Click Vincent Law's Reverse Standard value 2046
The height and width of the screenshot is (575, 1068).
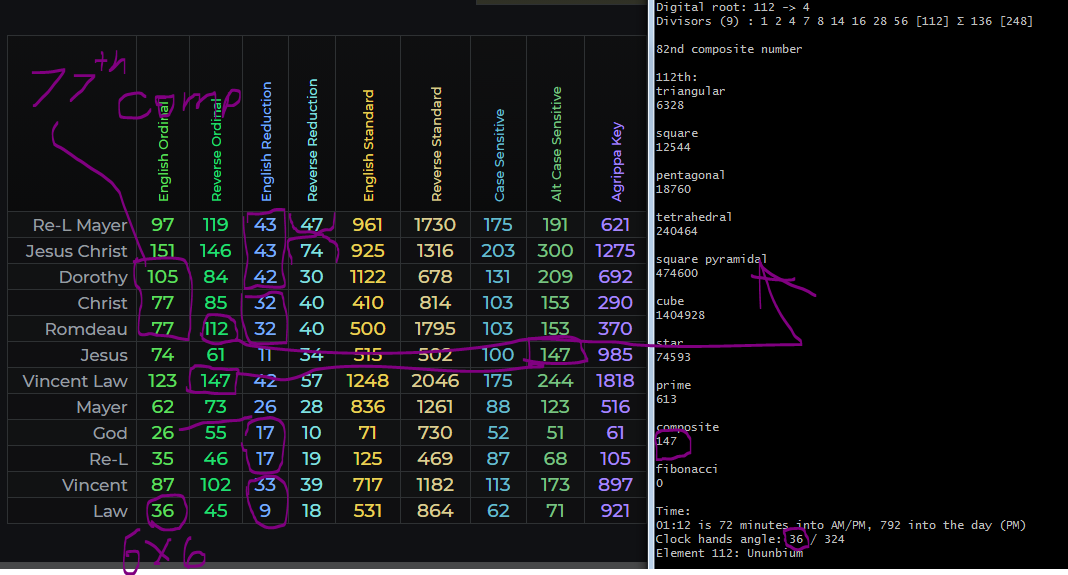tap(434, 381)
